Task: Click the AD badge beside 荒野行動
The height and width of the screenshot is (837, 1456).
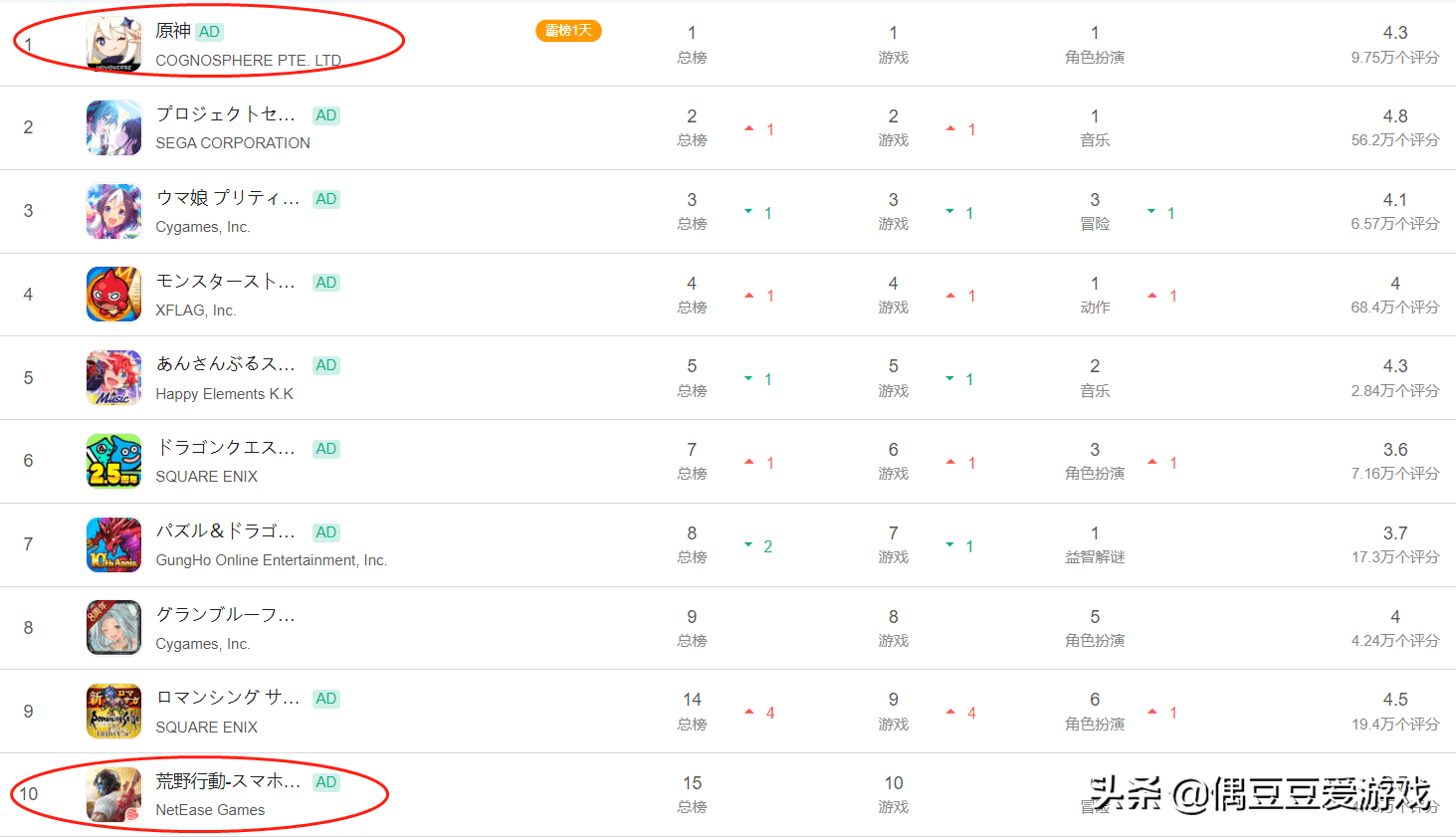Action: pos(325,782)
